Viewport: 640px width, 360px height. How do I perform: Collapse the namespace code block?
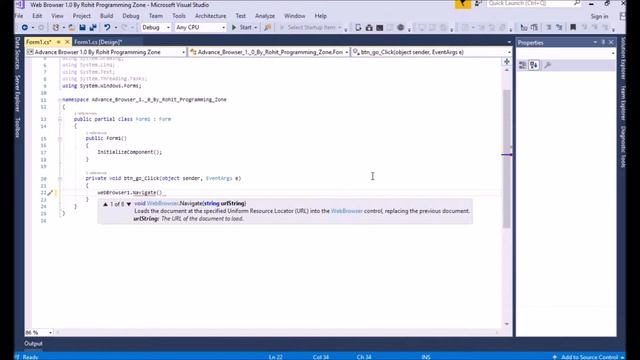click(x=60, y=100)
